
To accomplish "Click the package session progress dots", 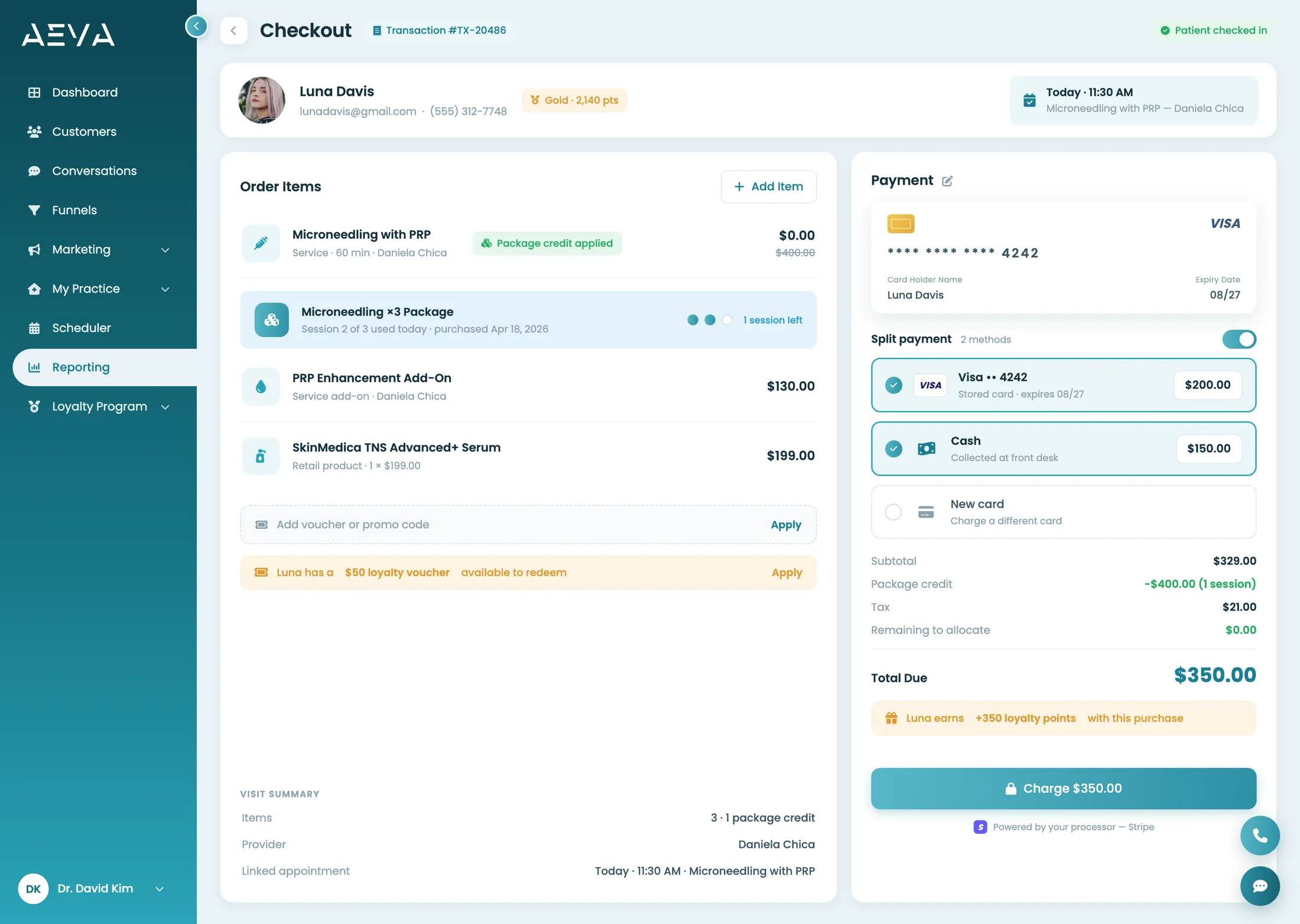I will pyautogui.click(x=710, y=320).
